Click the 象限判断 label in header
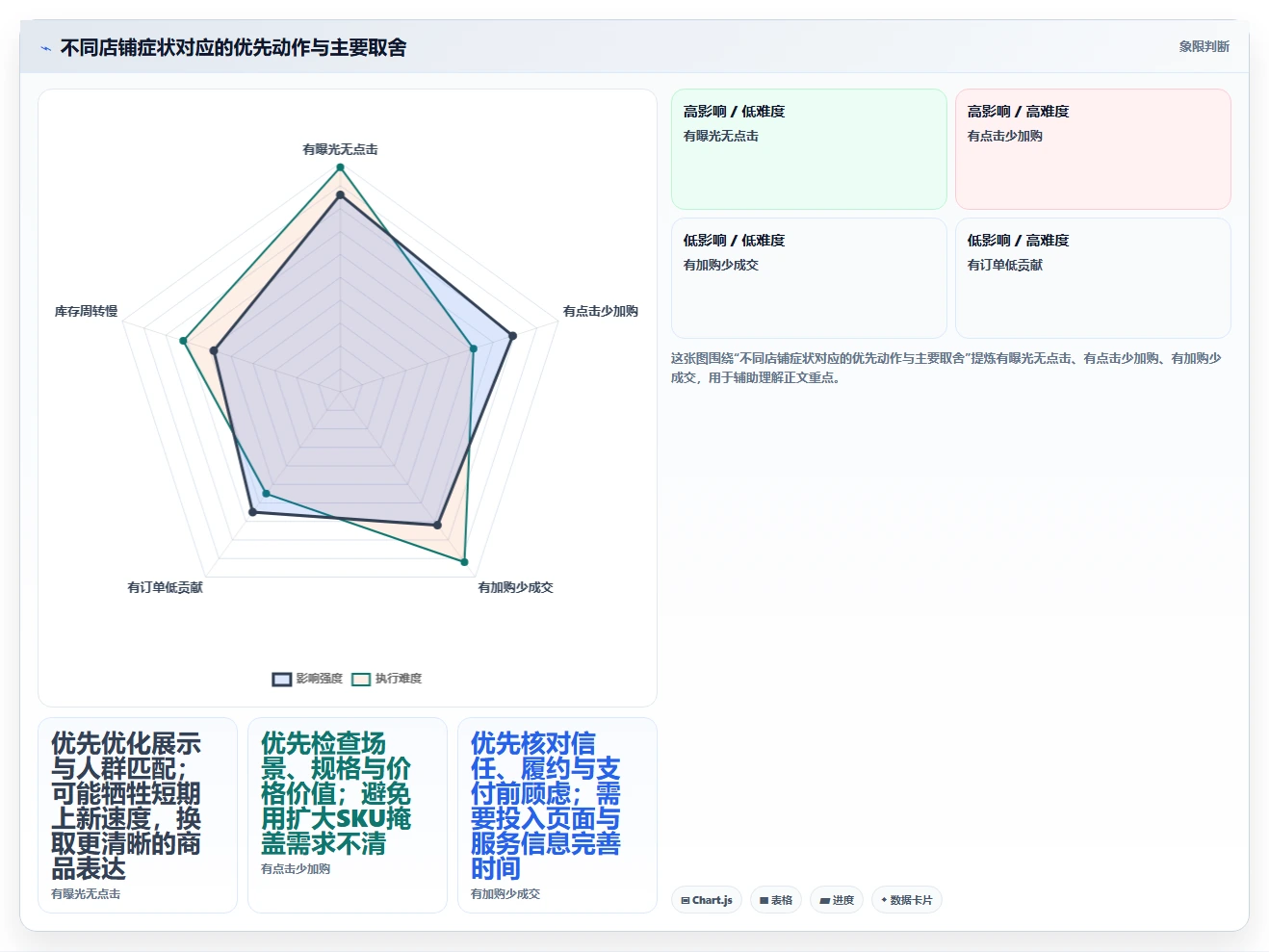Image resolution: width=1269 pixels, height=952 pixels. coord(1204,46)
